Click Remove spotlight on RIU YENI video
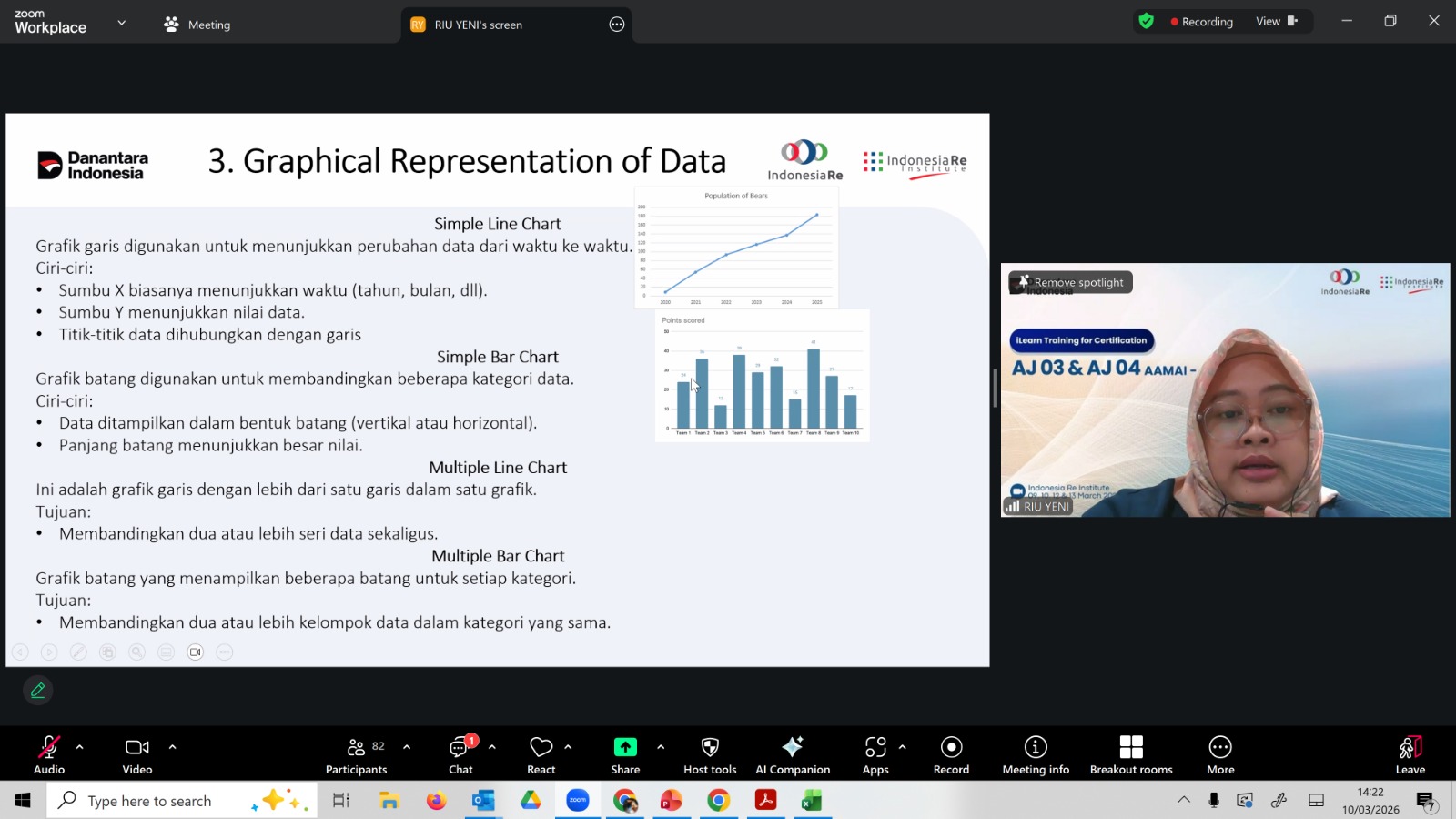Image resolution: width=1456 pixels, height=819 pixels. click(1071, 282)
